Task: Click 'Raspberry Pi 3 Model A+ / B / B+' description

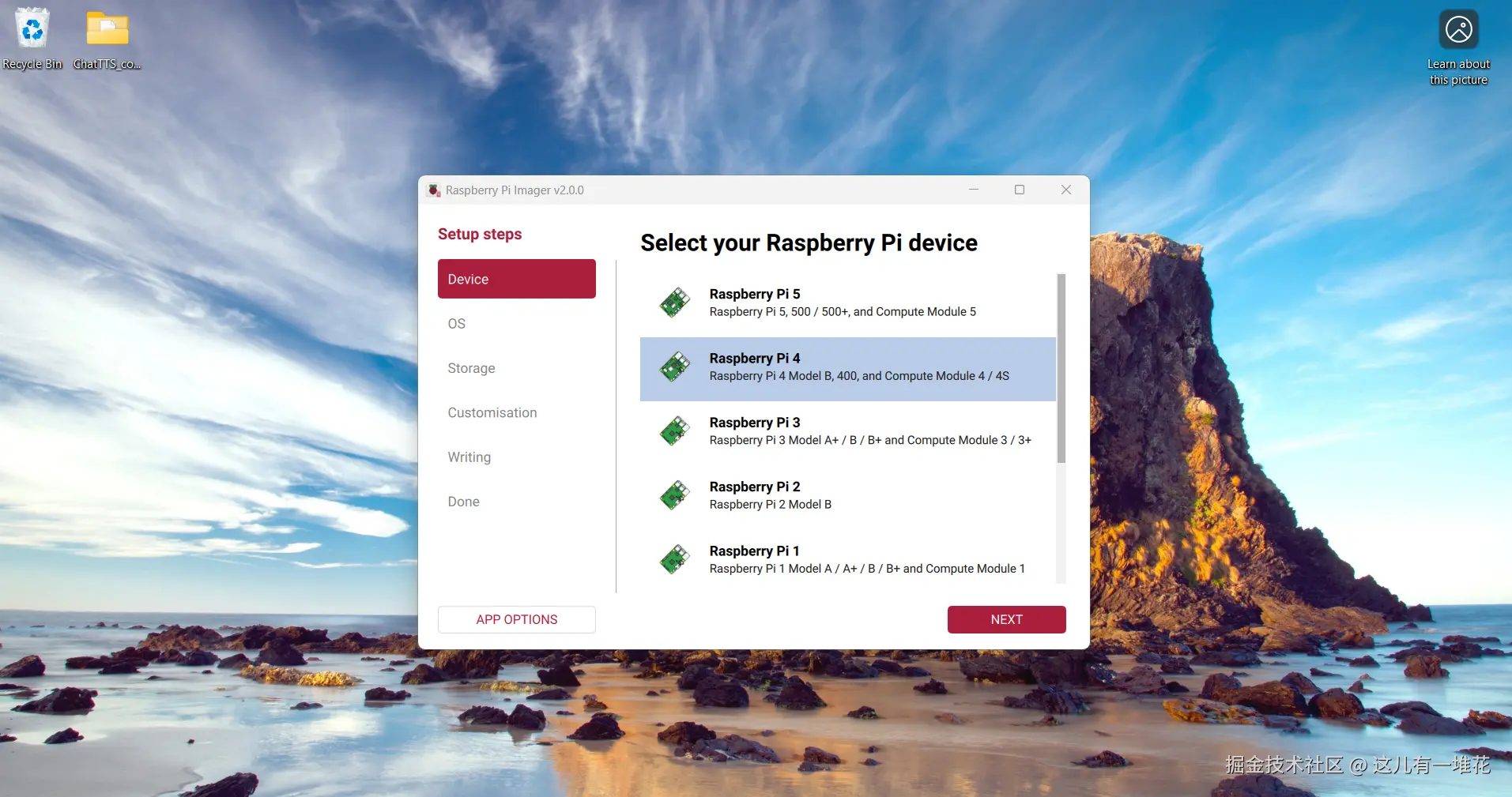Action: click(x=870, y=440)
